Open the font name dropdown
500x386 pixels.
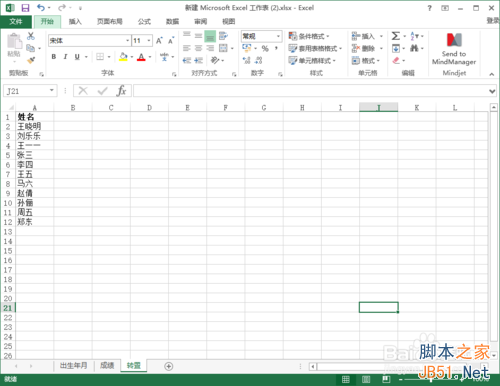[127, 41]
